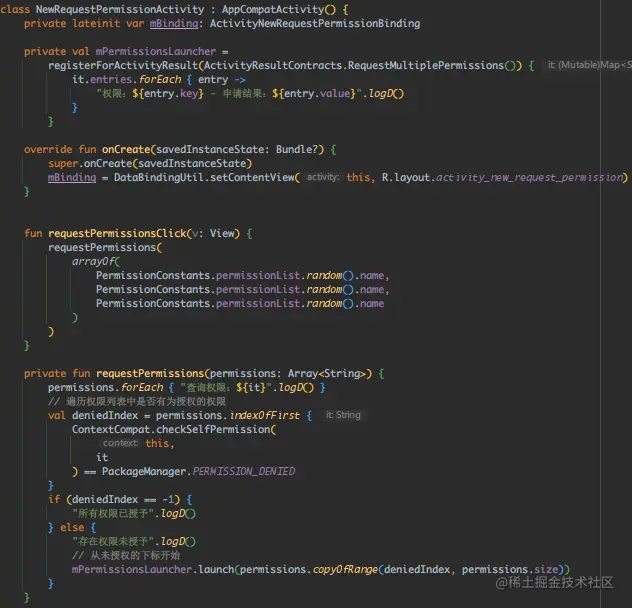Click arrayOf call

tap(93, 262)
